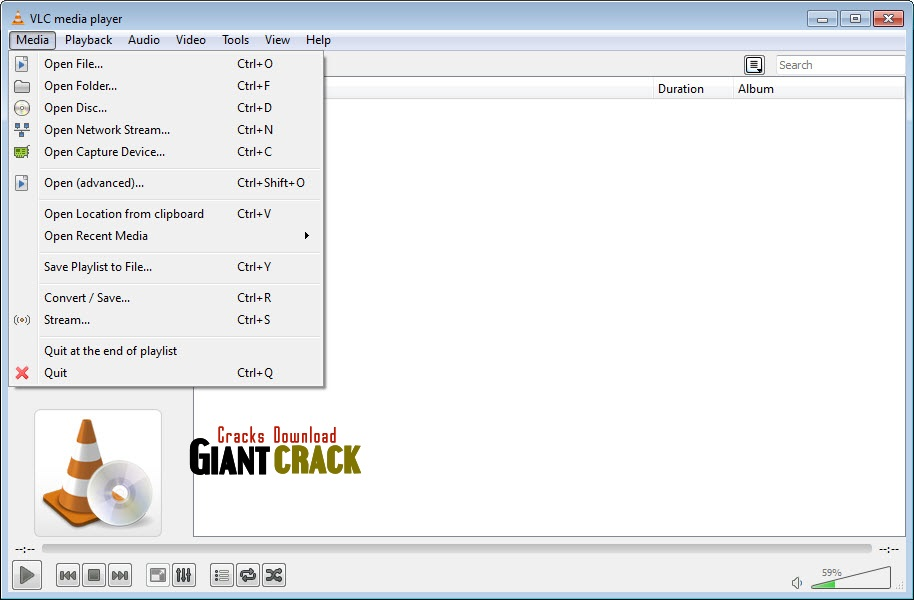Focus the playlist Search field
The image size is (914, 600).
pos(840,65)
